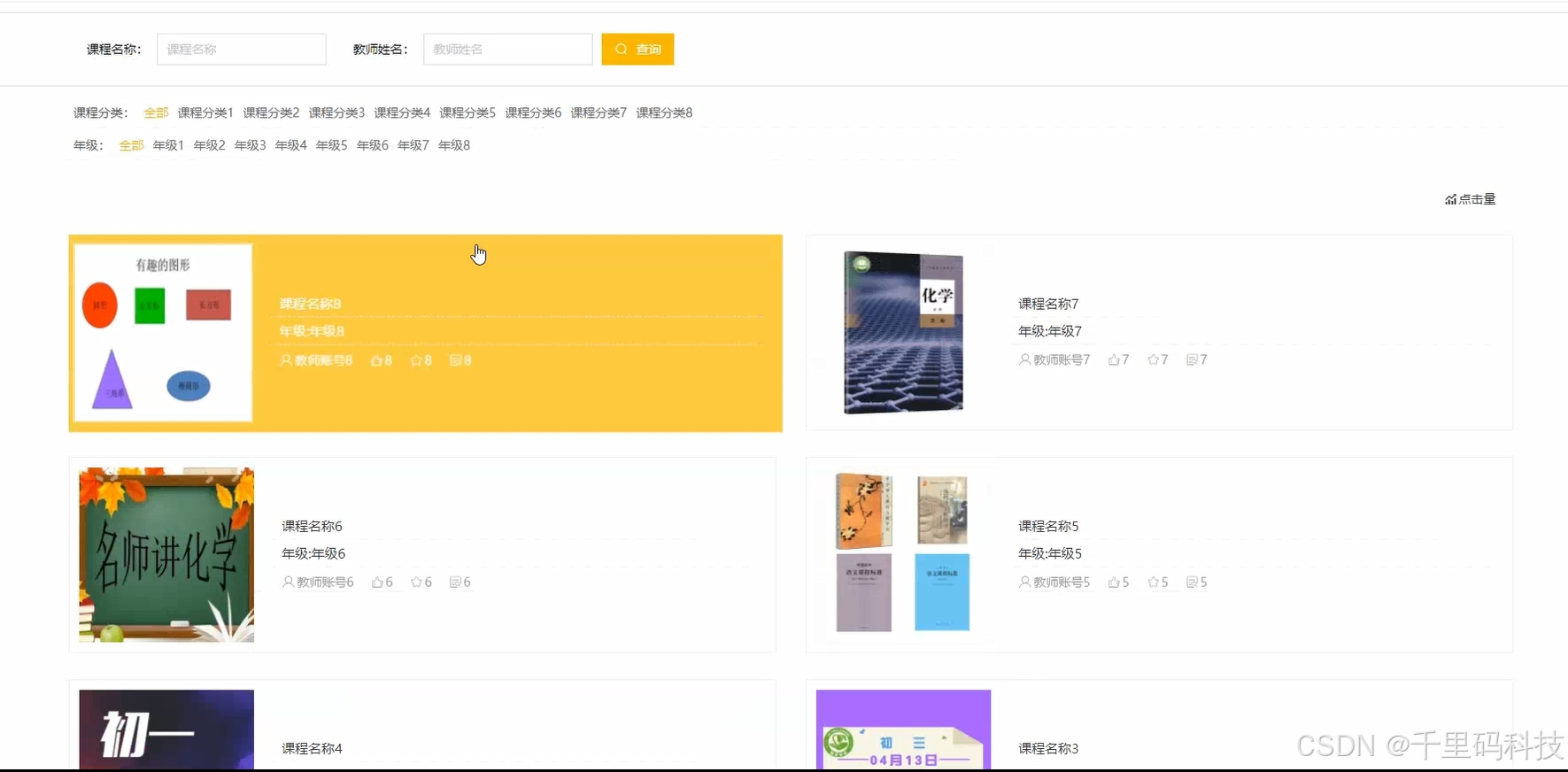Viewport: 1568px width, 772px height.
Task: Click the 年级:年级8 text
Action: (312, 331)
